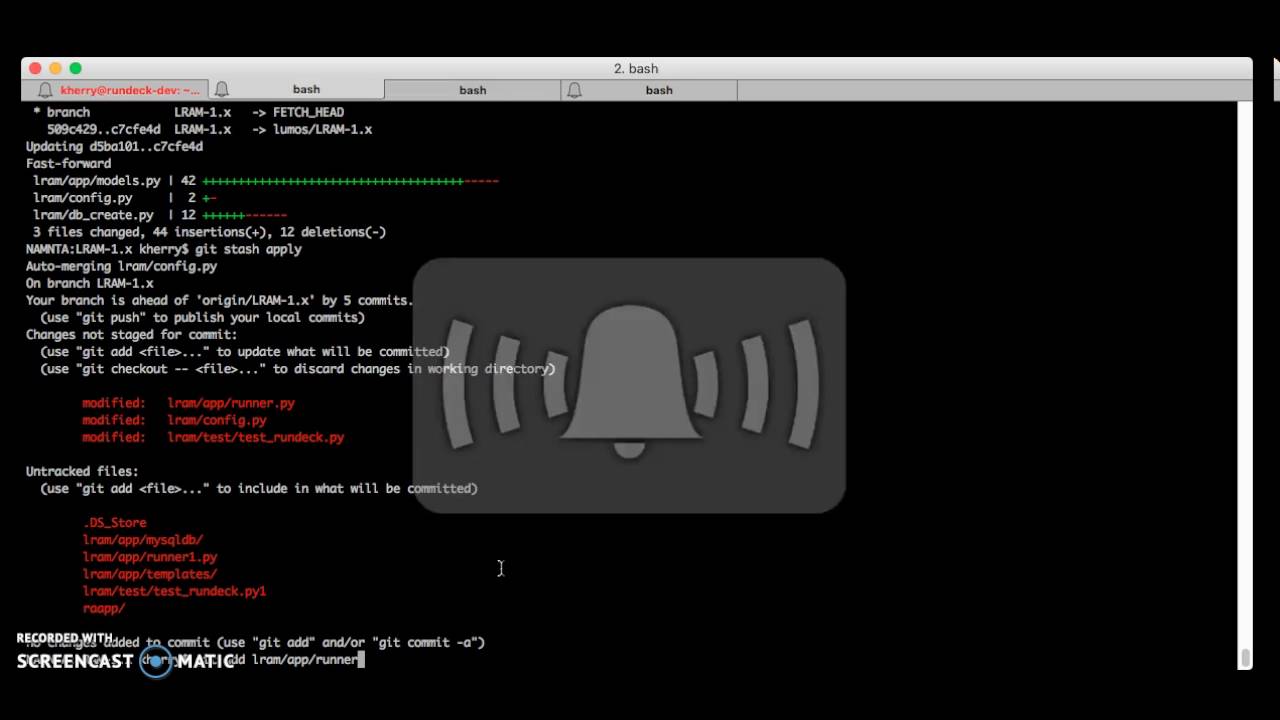
Task: Click 'lram/app/runner.py' modified file line
Action: coord(188,403)
